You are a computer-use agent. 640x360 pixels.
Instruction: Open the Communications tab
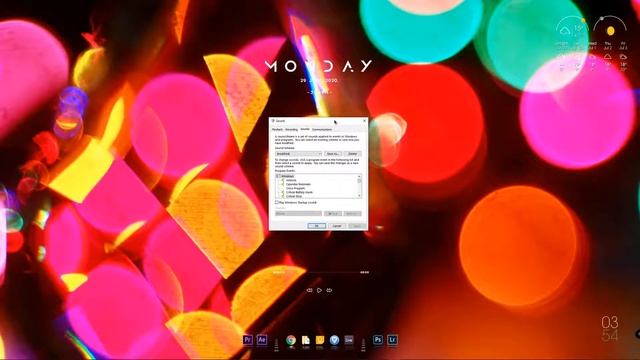pyautogui.click(x=322, y=129)
